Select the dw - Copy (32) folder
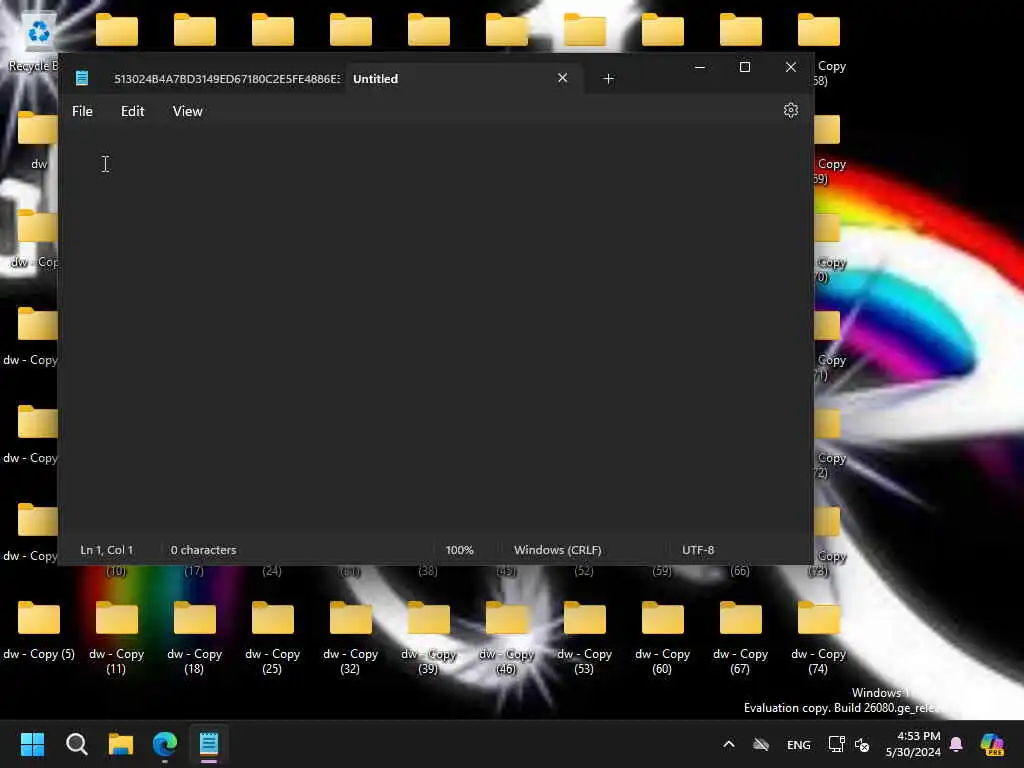1024x768 pixels. click(x=350, y=638)
